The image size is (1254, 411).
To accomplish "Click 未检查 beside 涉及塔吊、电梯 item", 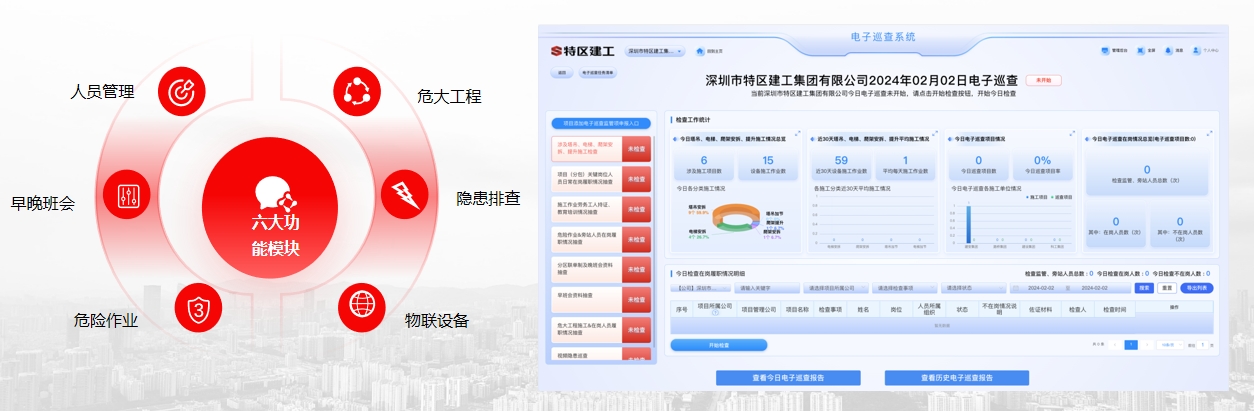I will 636,149.
